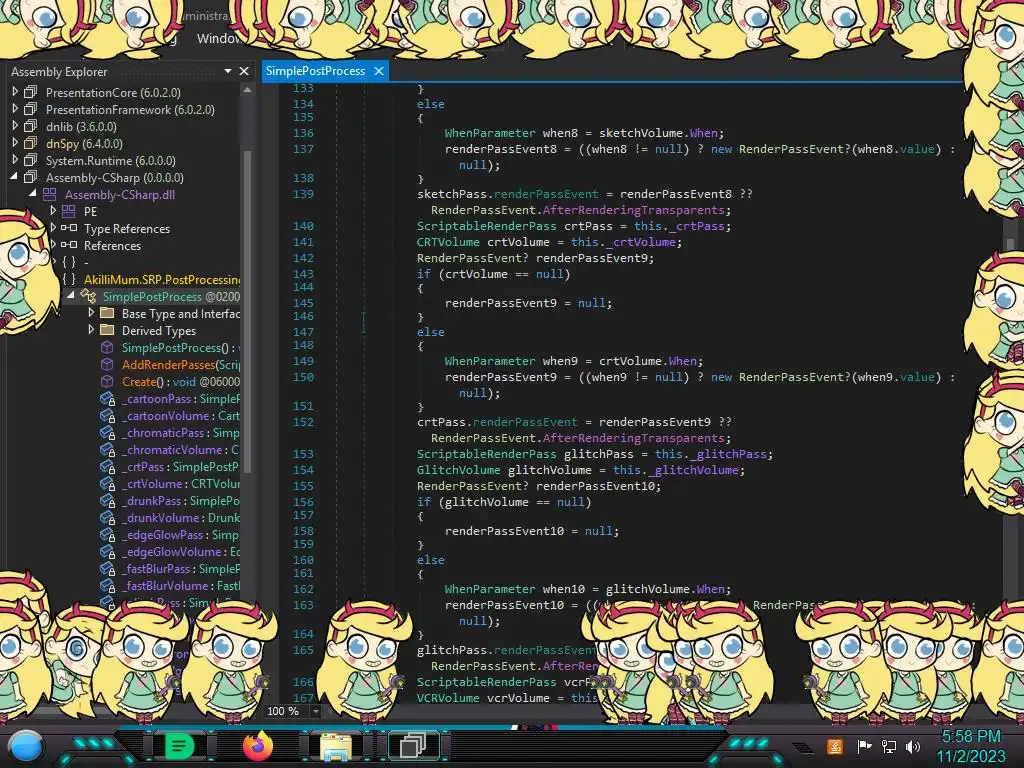Expand the PresentationFramework node

click(x=14, y=109)
